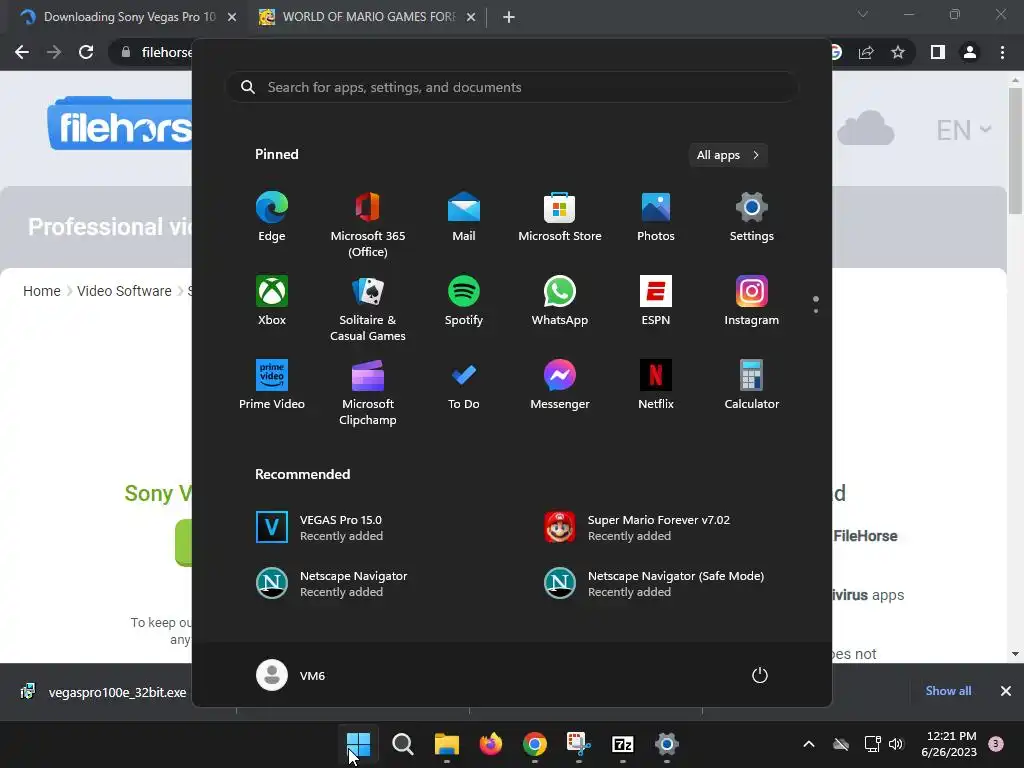Click the volume icon in the system tray
The height and width of the screenshot is (768, 1024).
pyautogui.click(x=896, y=744)
